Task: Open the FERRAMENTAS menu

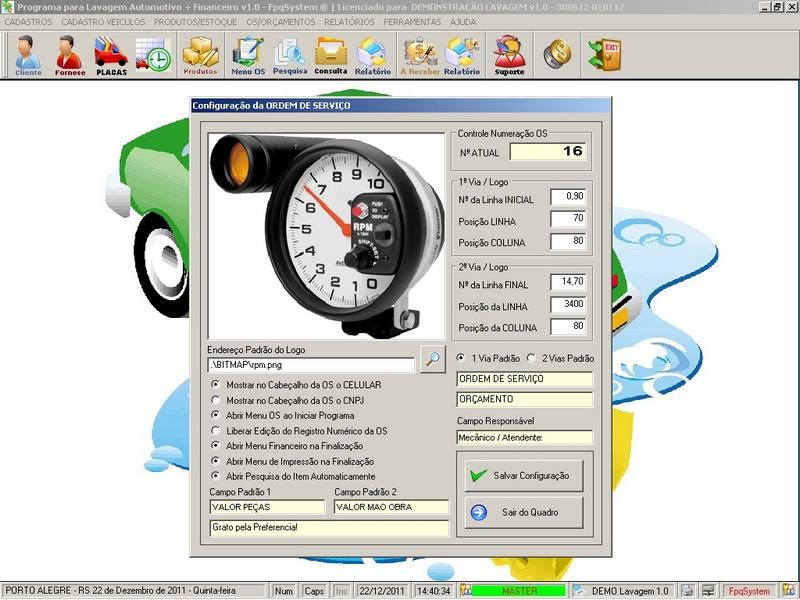Action: coord(411,21)
